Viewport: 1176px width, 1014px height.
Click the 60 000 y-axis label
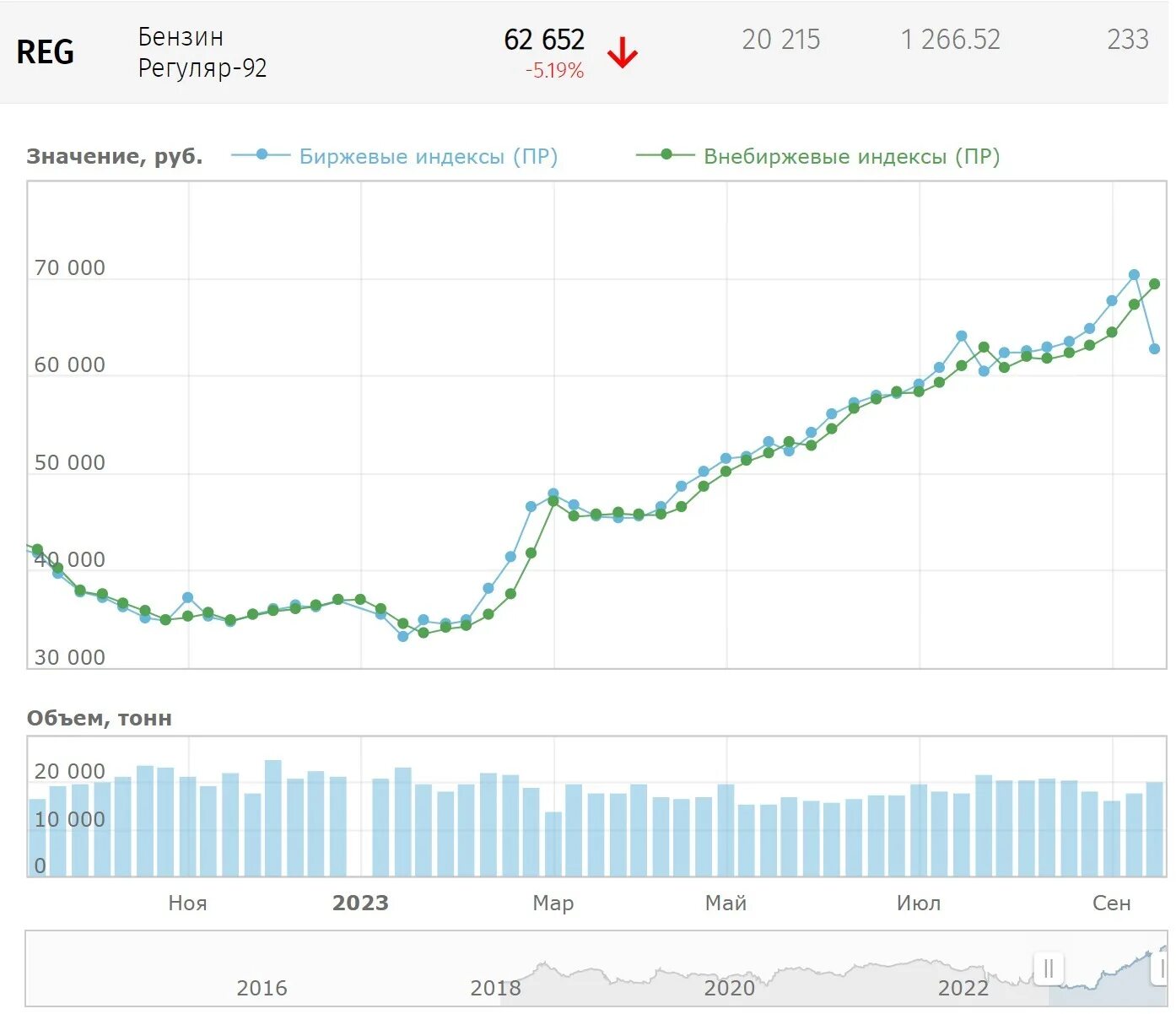[70, 365]
